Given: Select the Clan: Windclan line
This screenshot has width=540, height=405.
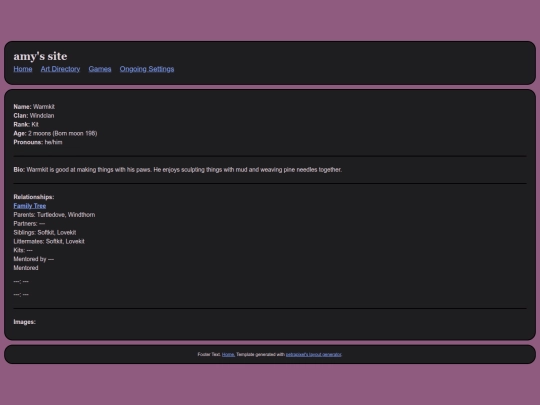Looking at the screenshot, I should click(34, 116).
